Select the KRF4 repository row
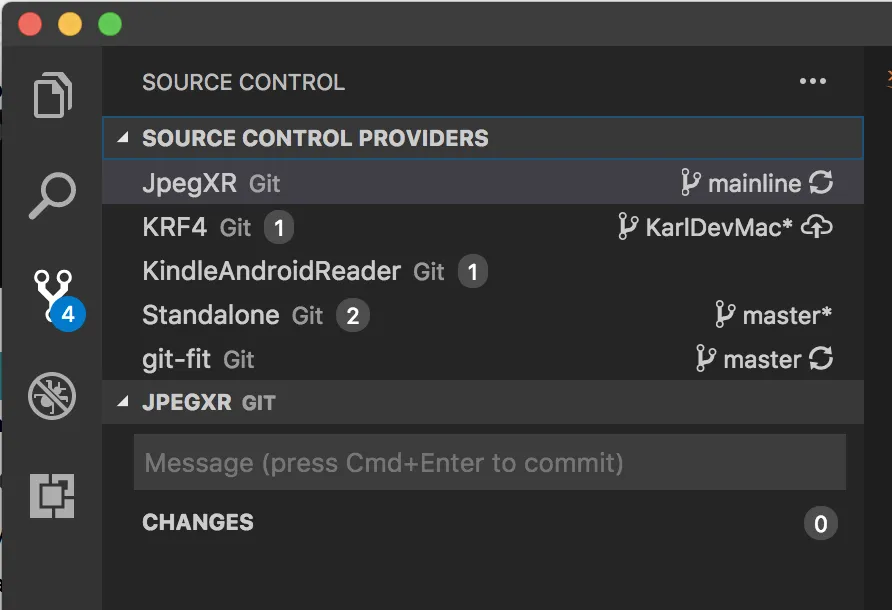The image size is (892, 610). [175, 227]
